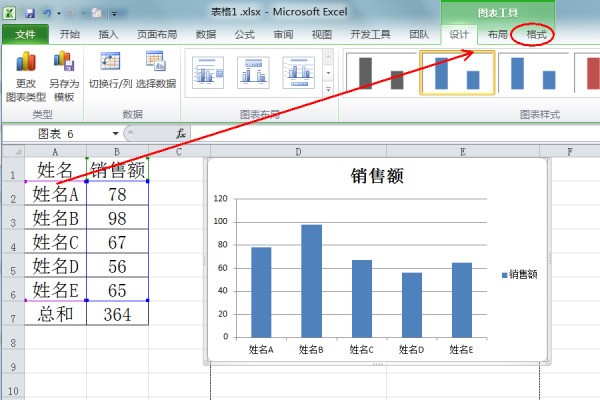Choose the third chart layout thumbnail
600x400 pixels.
tap(298, 73)
